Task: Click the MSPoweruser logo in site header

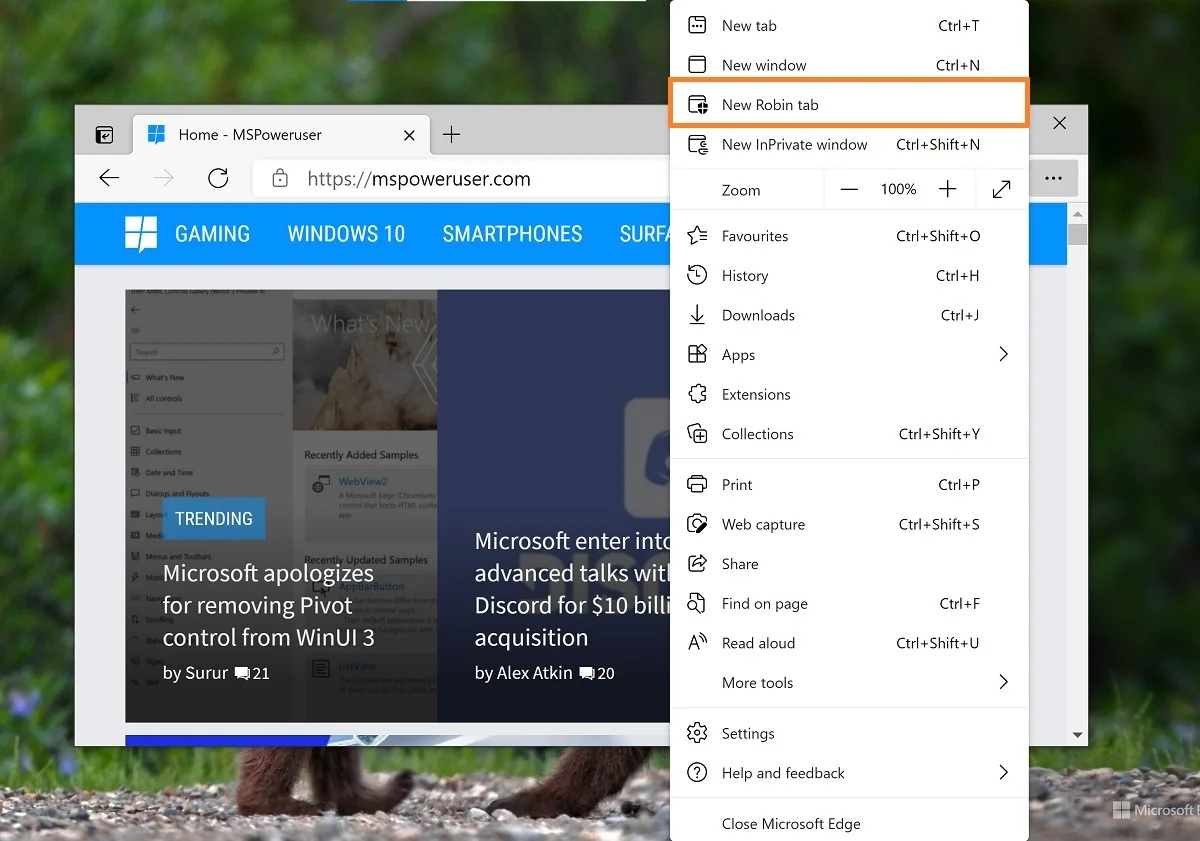Action: pyautogui.click(x=141, y=234)
